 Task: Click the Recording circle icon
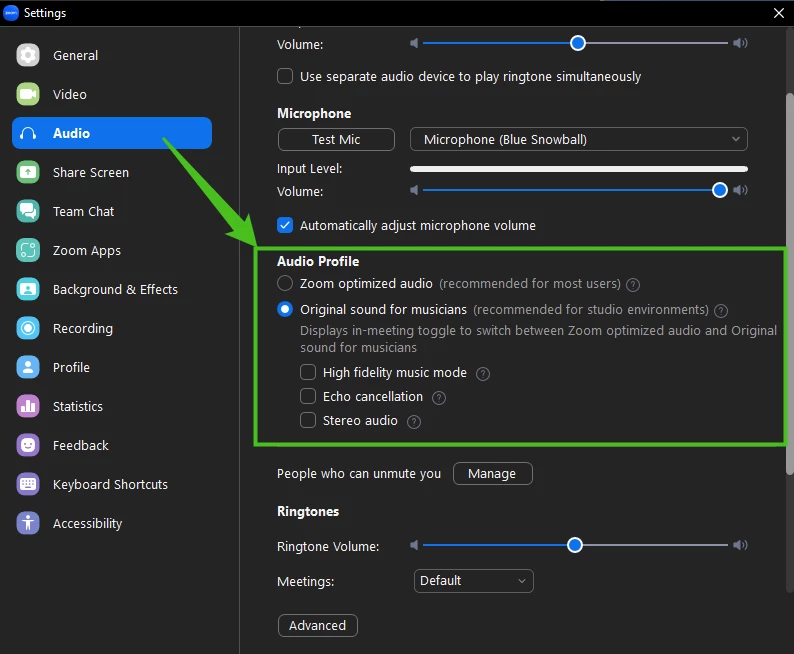(28, 328)
